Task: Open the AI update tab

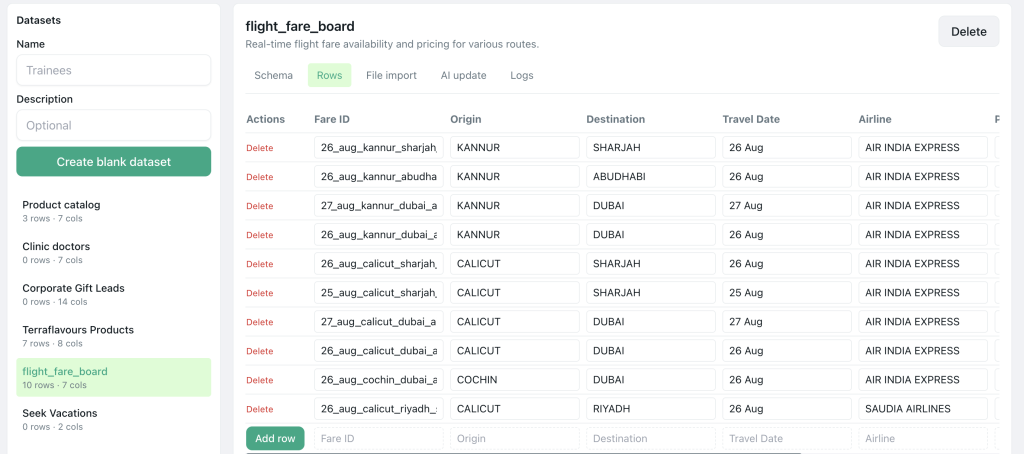Action: [x=464, y=75]
